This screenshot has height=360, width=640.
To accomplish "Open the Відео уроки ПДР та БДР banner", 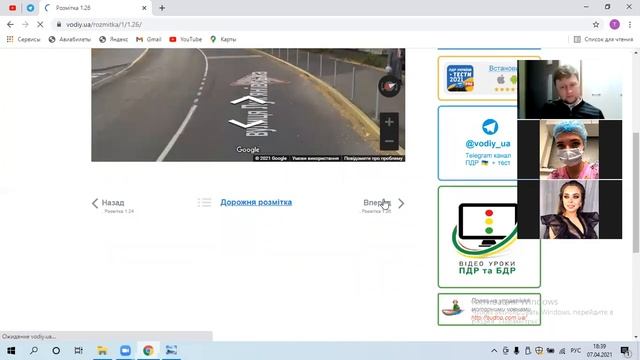I will [489, 237].
